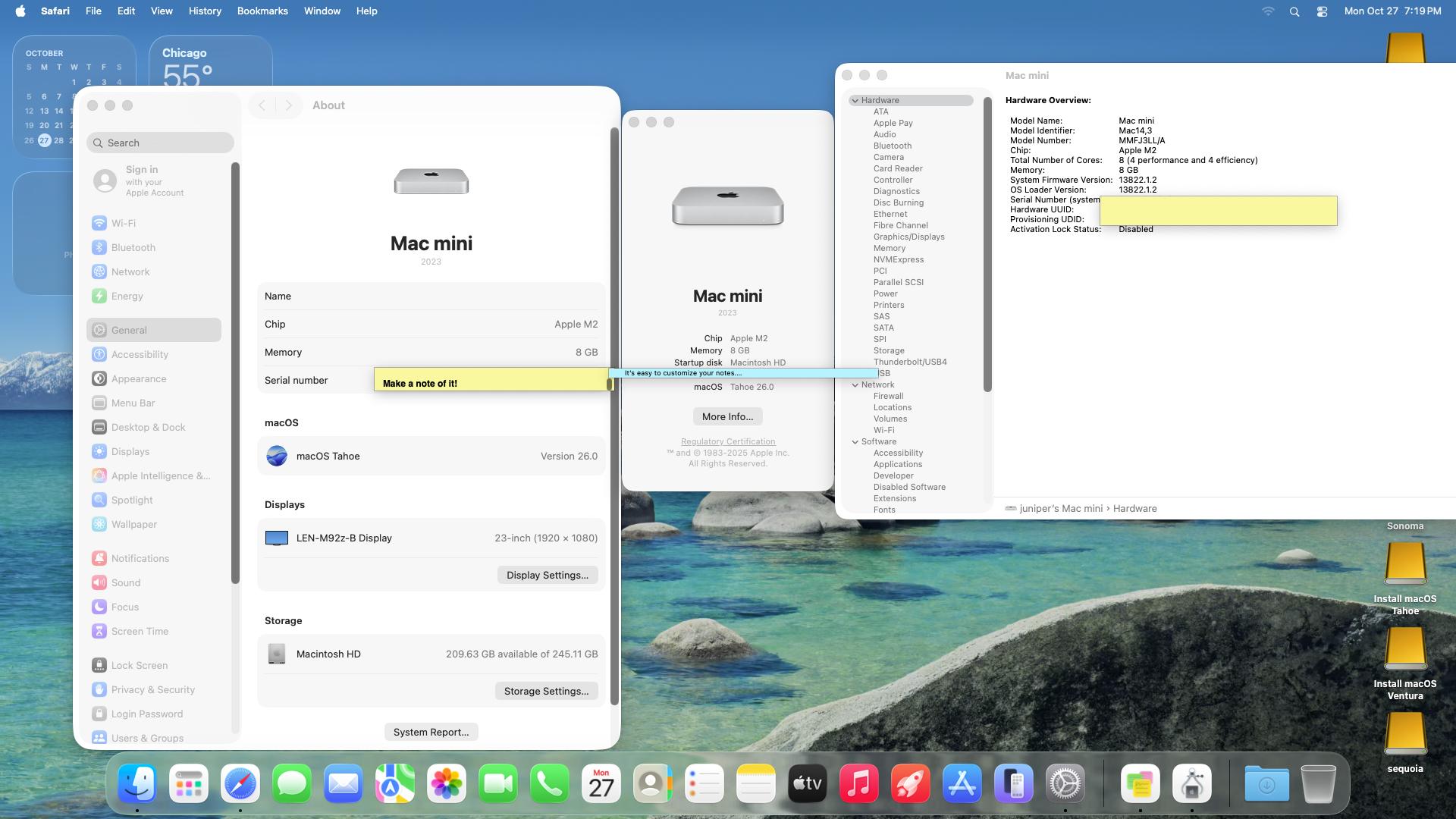Image resolution: width=1456 pixels, height=819 pixels.
Task: Open Safari from the Dock
Action: [240, 783]
